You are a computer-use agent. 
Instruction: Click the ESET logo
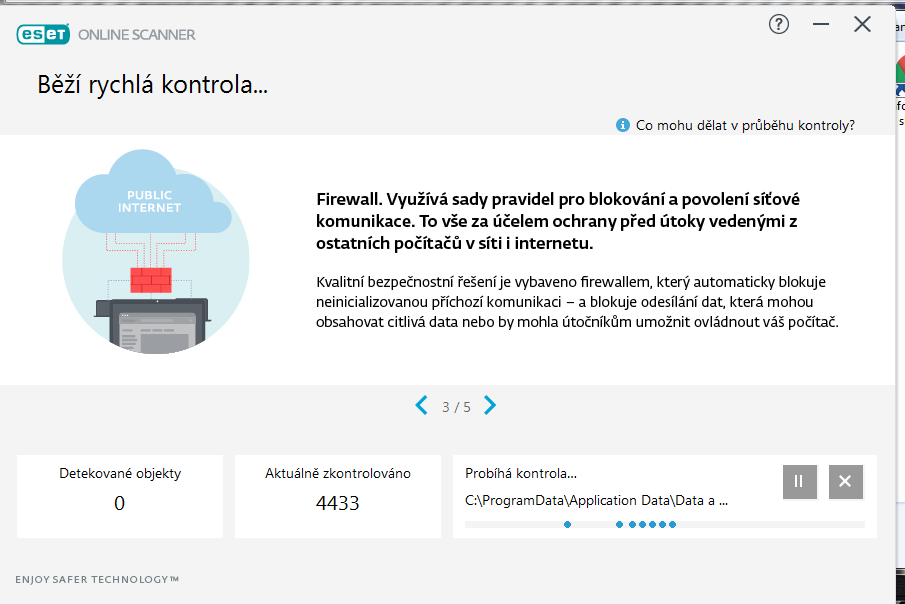point(43,34)
